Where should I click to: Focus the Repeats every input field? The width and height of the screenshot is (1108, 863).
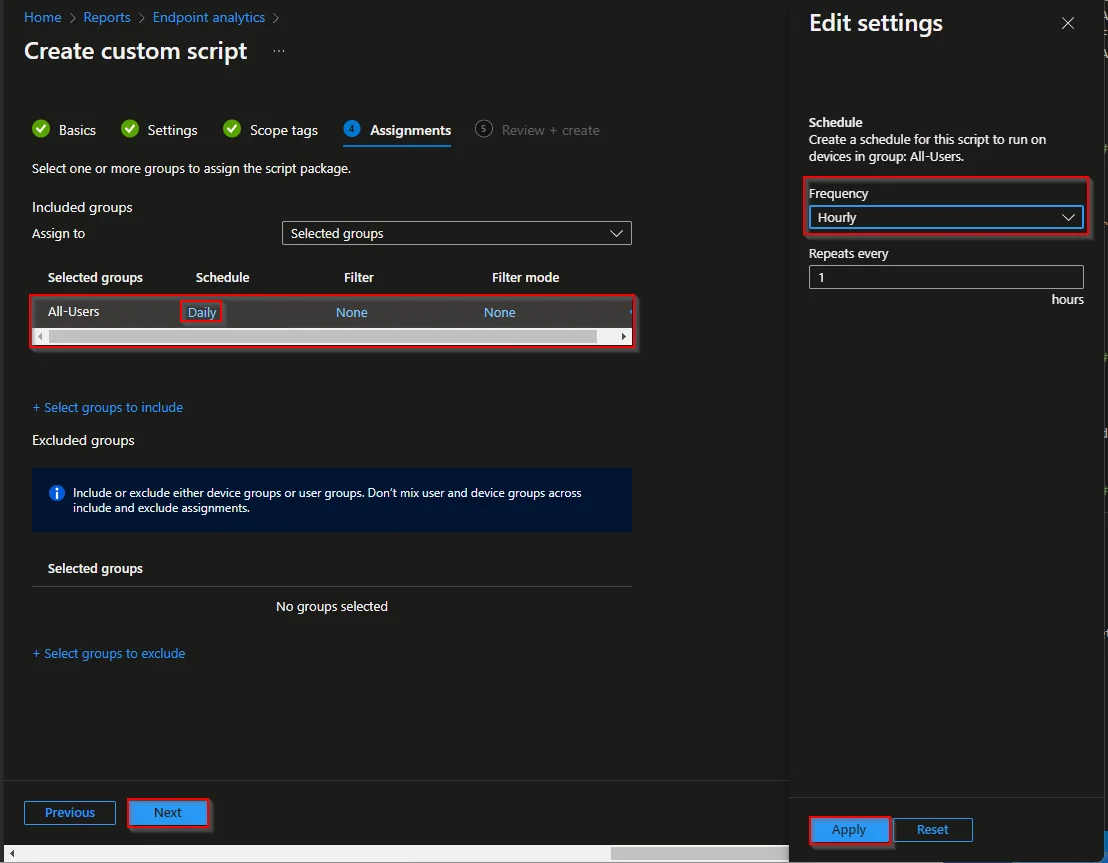945,277
